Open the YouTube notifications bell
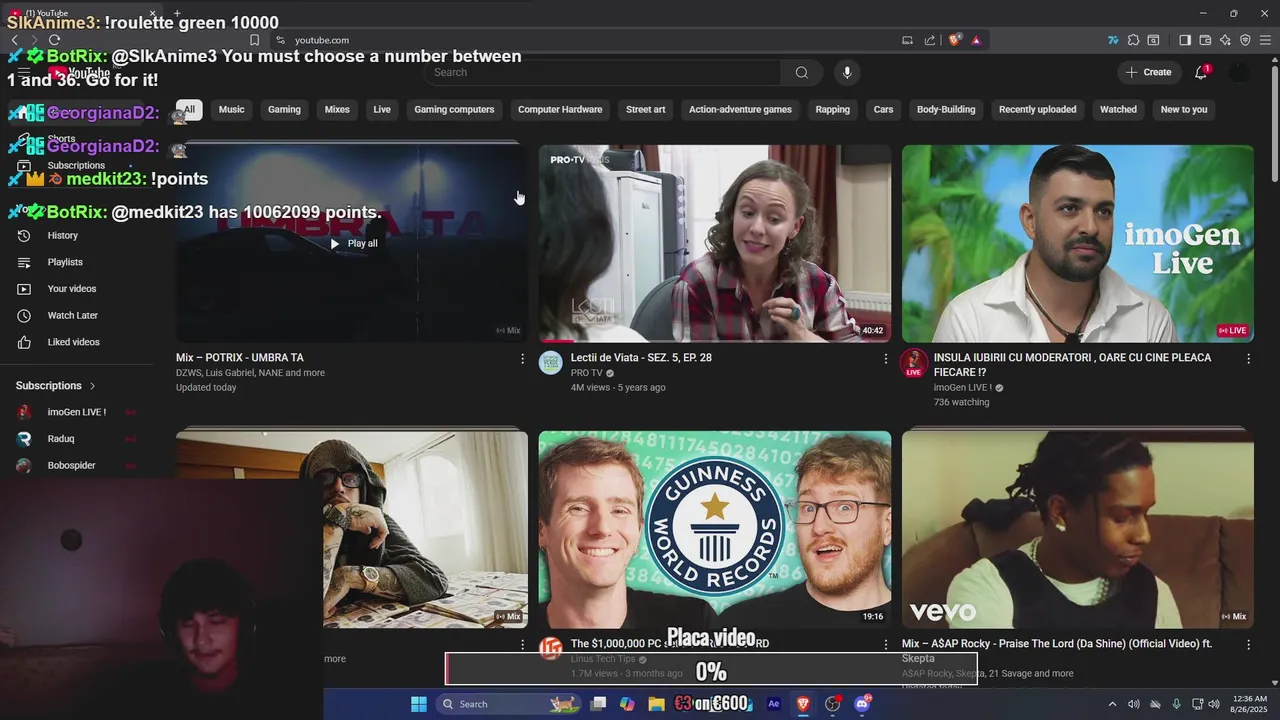1280x720 pixels. tap(1201, 72)
